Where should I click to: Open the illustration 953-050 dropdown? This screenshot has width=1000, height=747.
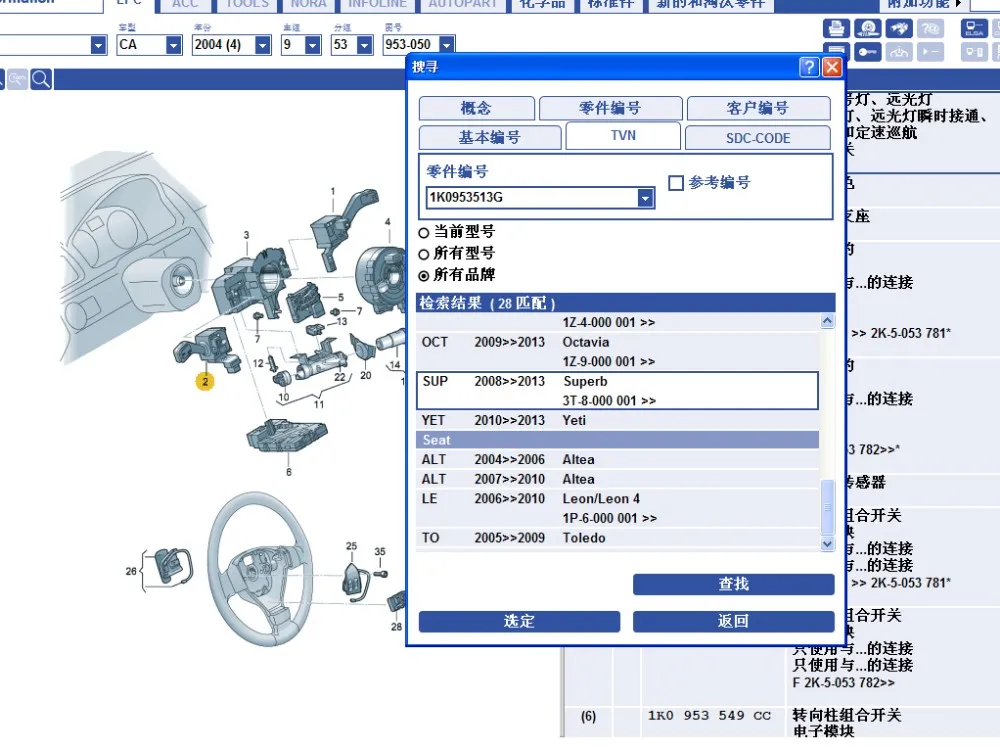(447, 45)
